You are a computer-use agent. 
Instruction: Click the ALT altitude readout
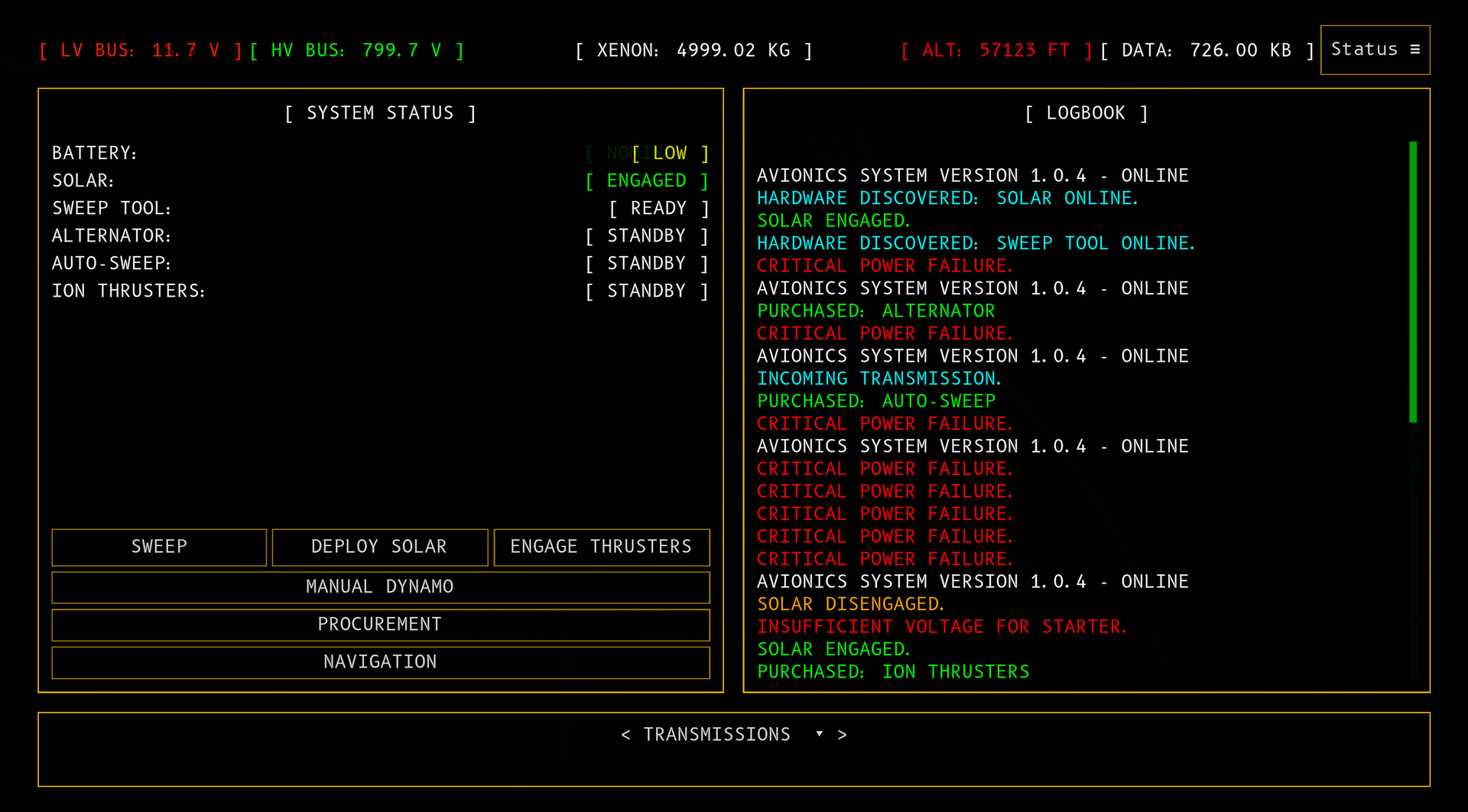tap(995, 50)
